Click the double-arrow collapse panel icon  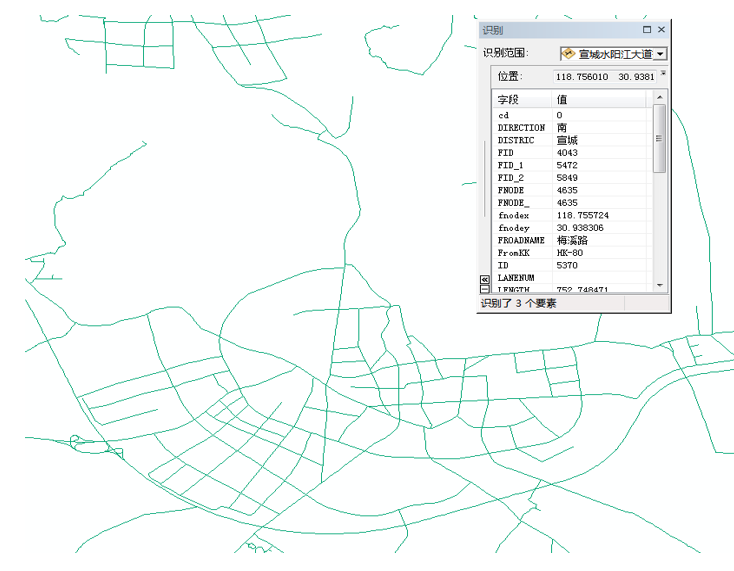coord(484,279)
